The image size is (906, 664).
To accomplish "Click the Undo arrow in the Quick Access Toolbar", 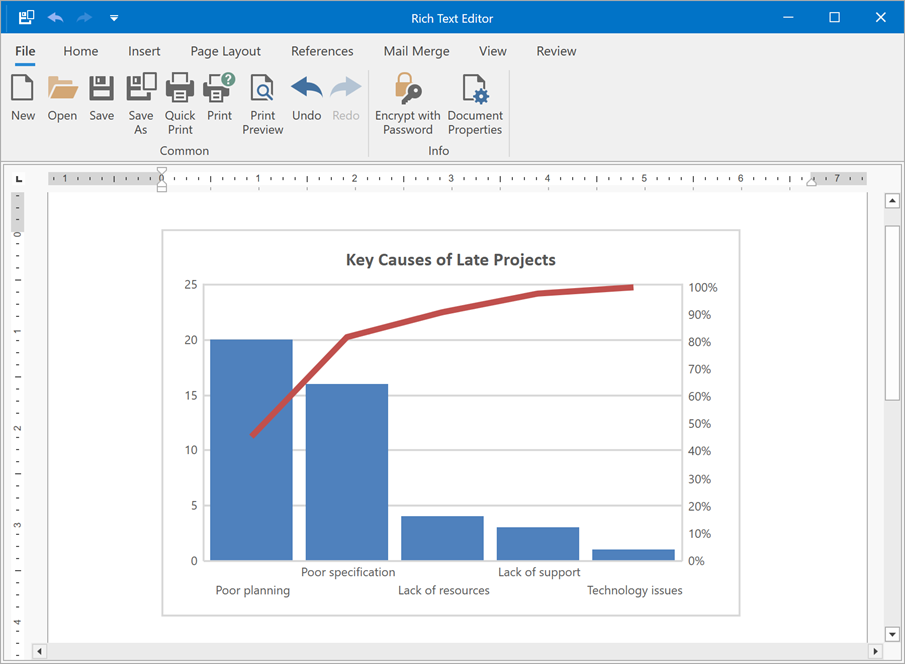I will (55, 17).
